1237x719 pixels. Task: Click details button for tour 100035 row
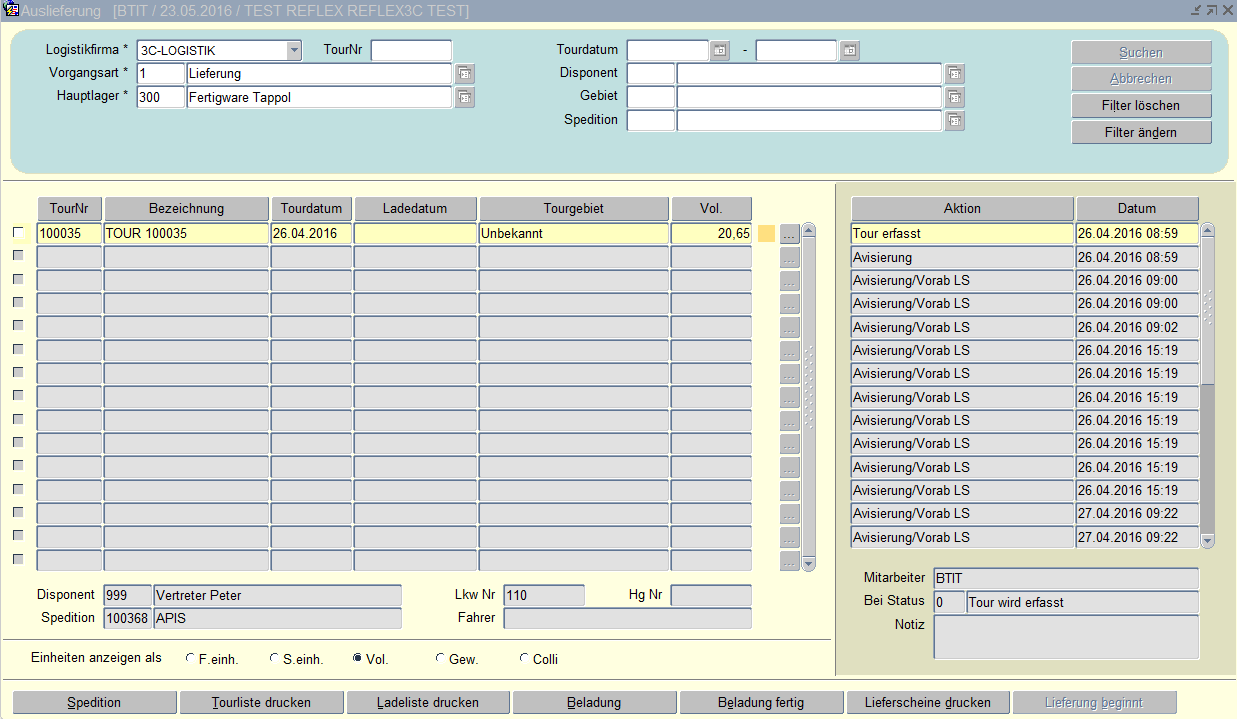[x=790, y=234]
